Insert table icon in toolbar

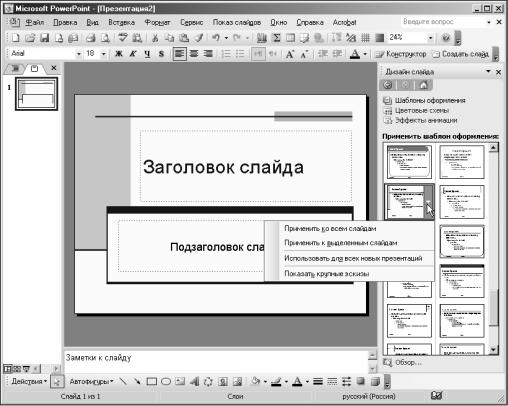coord(290,38)
